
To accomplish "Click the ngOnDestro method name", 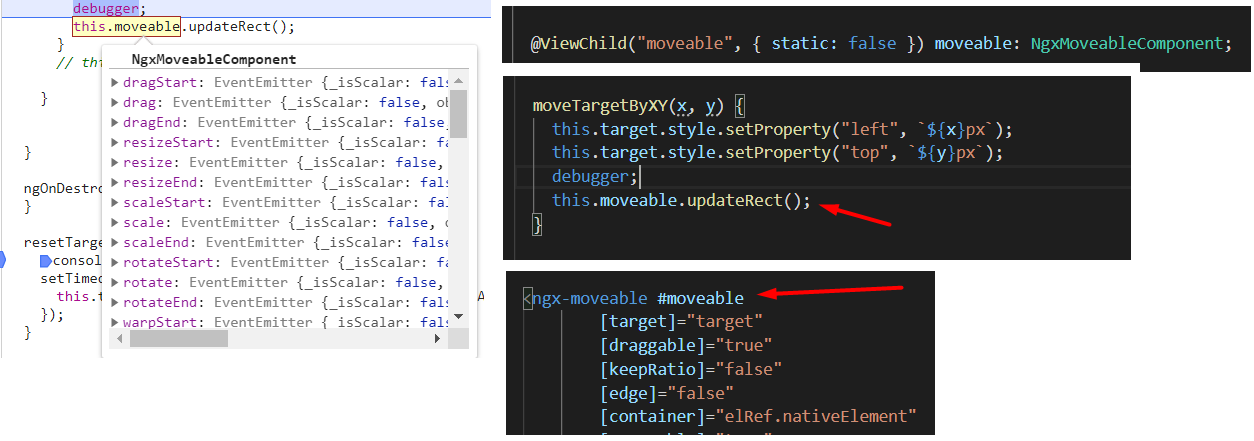I will (62, 188).
